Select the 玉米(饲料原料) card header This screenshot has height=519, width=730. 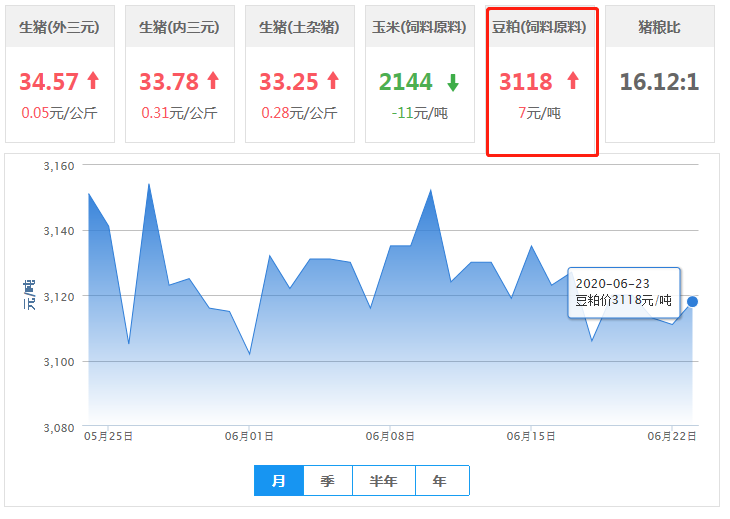click(x=419, y=27)
